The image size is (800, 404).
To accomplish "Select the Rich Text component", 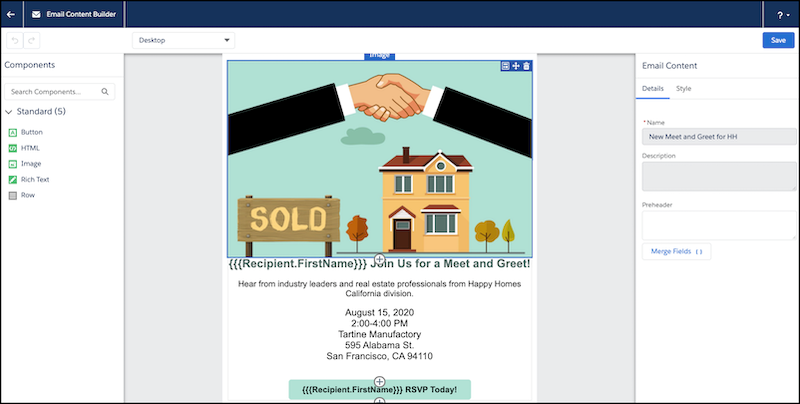I will coord(34,179).
